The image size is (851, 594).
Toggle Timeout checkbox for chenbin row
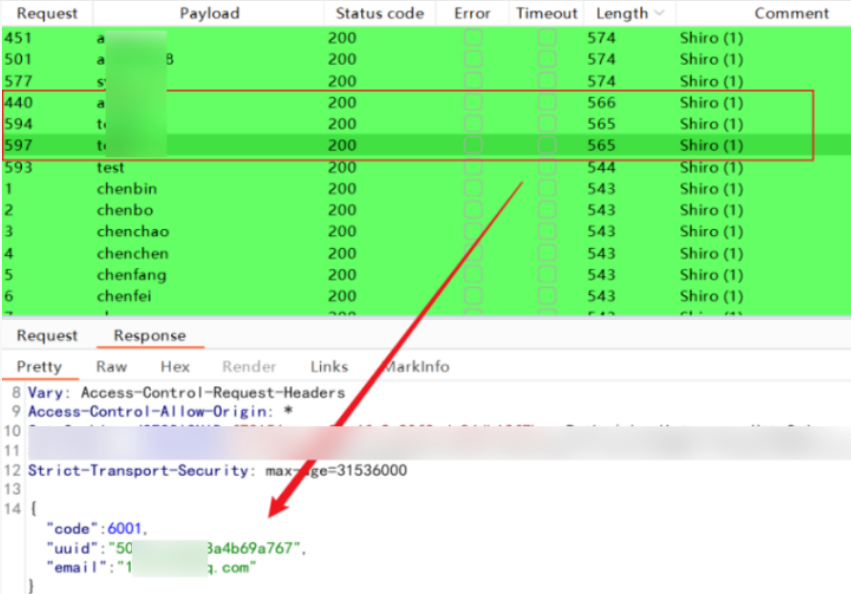[x=547, y=188]
